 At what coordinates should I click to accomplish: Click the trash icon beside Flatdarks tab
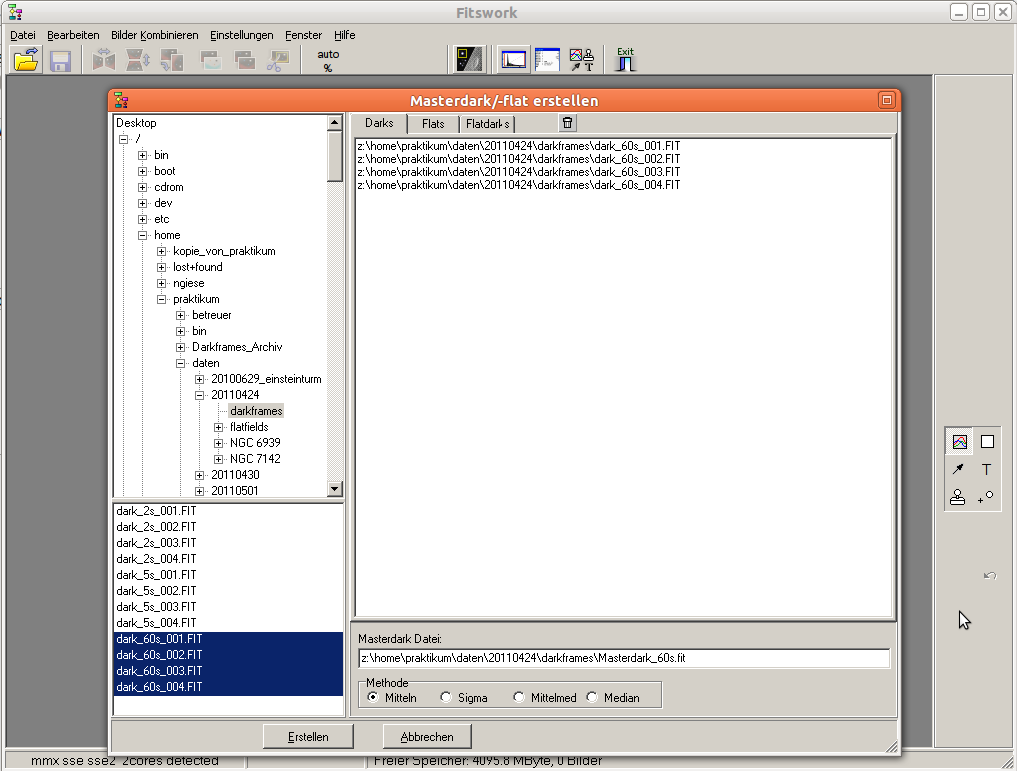click(x=568, y=123)
